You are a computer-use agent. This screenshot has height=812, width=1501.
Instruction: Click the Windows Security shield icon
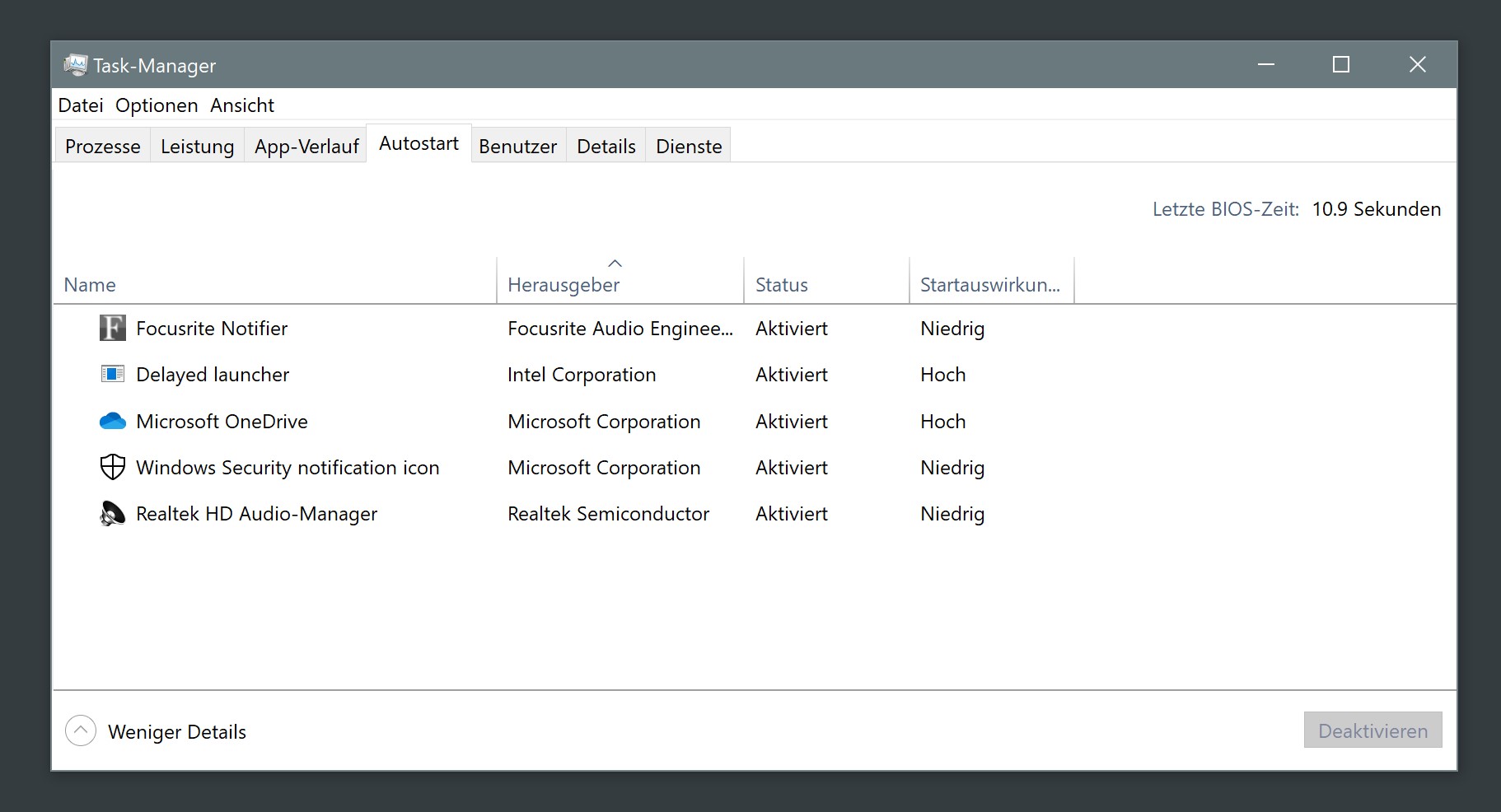112,468
